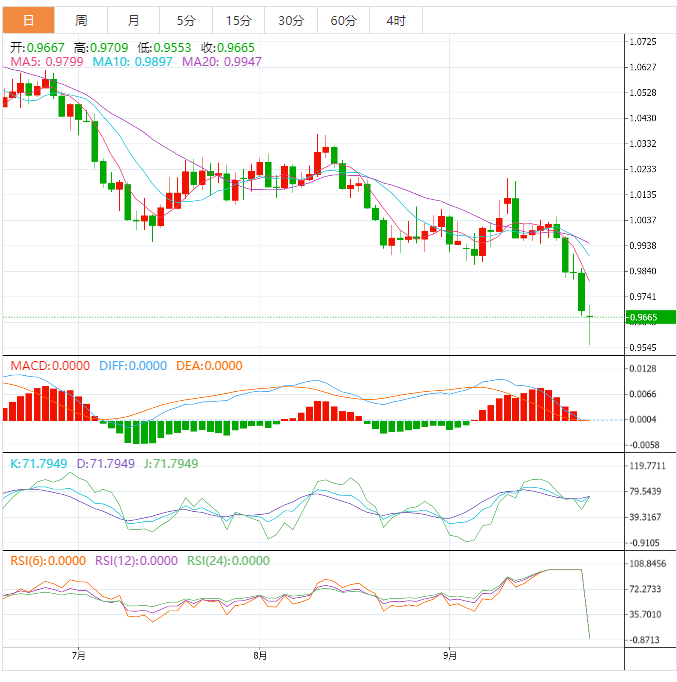Click the DIFF:0.0000 indicator label
This screenshot has height=682, width=677.
pos(133,366)
